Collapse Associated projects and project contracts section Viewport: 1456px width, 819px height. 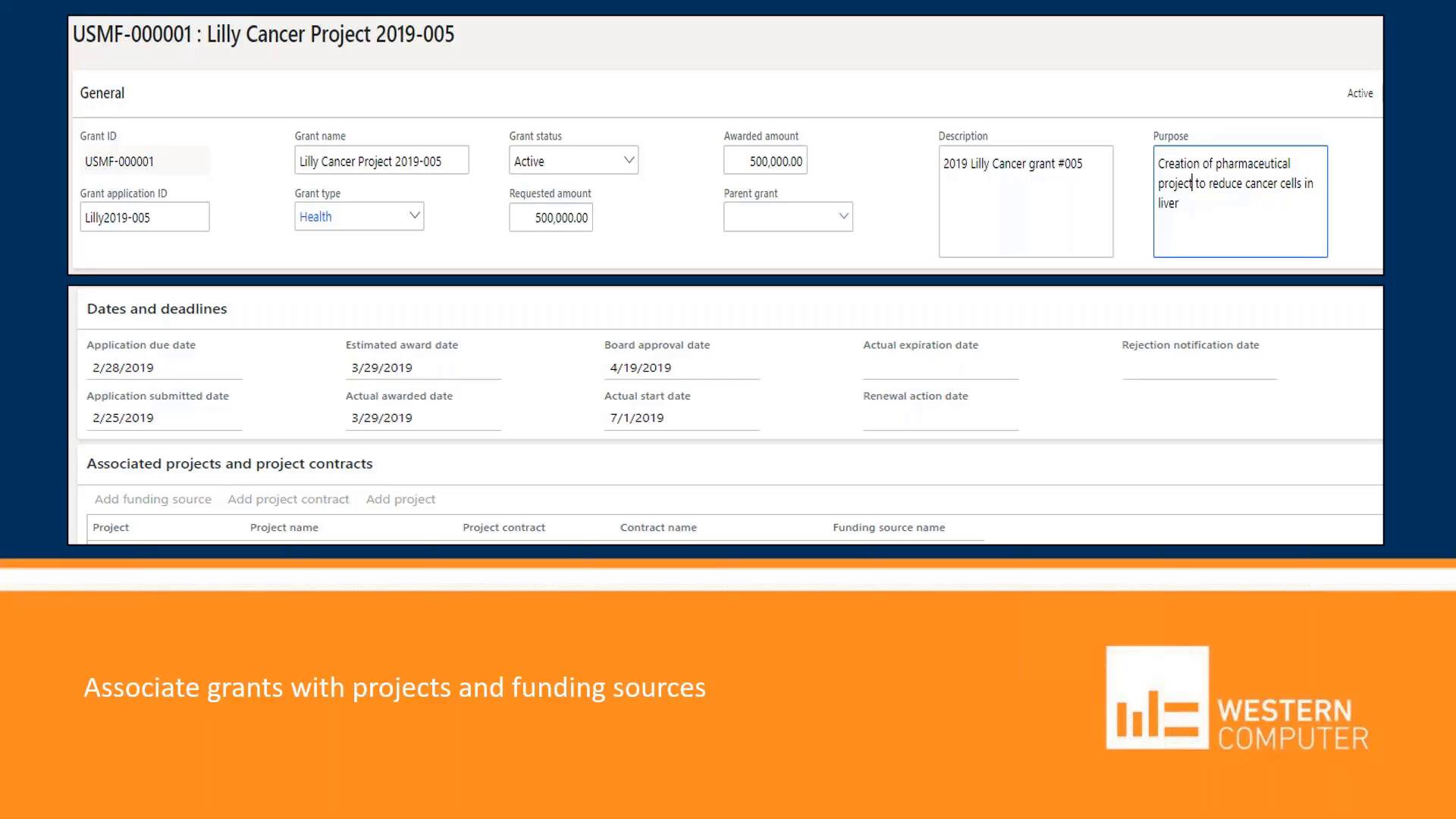230,463
